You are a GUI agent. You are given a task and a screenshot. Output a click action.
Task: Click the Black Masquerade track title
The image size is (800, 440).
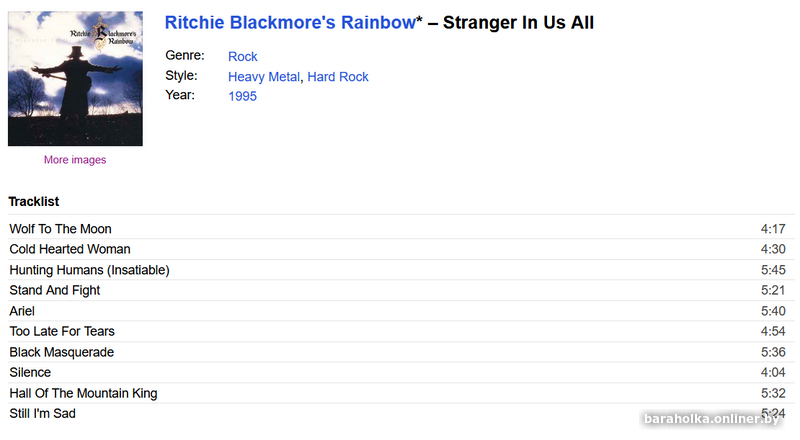click(61, 352)
